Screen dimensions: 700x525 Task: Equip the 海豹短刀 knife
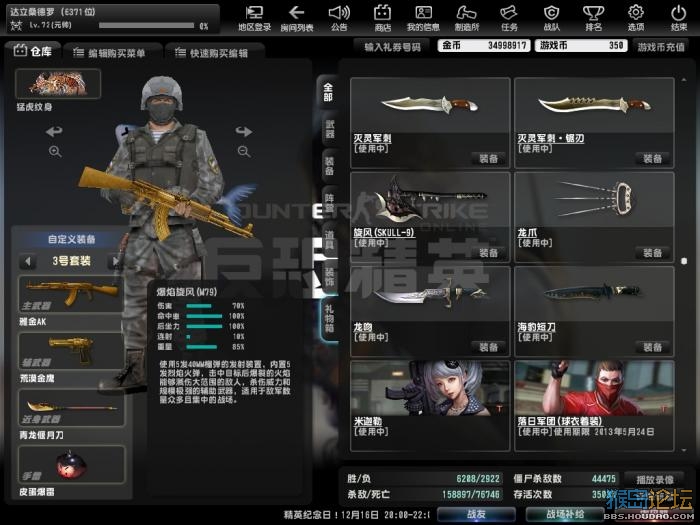pos(652,347)
